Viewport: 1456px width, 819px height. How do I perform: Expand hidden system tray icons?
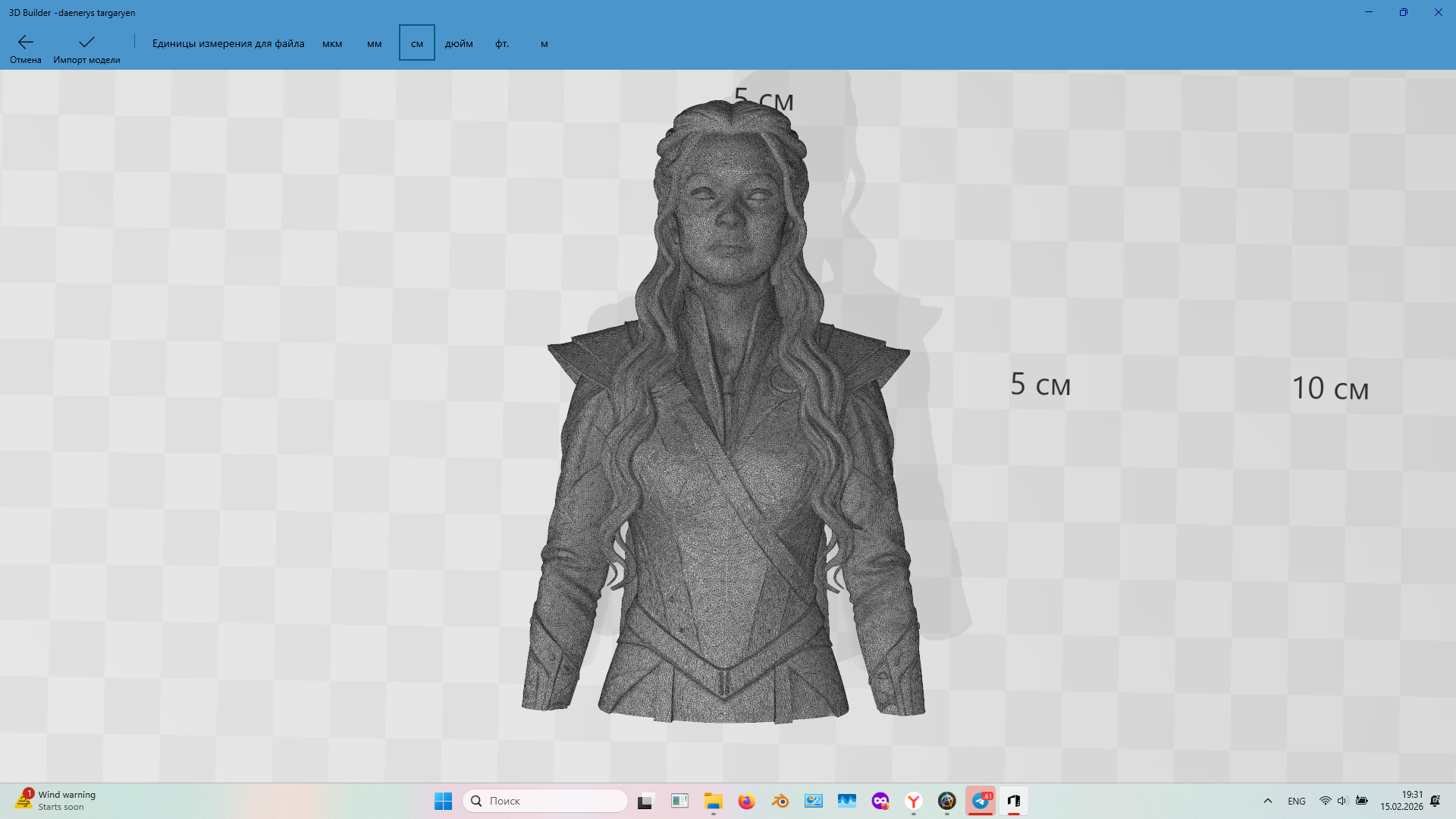(x=1268, y=801)
